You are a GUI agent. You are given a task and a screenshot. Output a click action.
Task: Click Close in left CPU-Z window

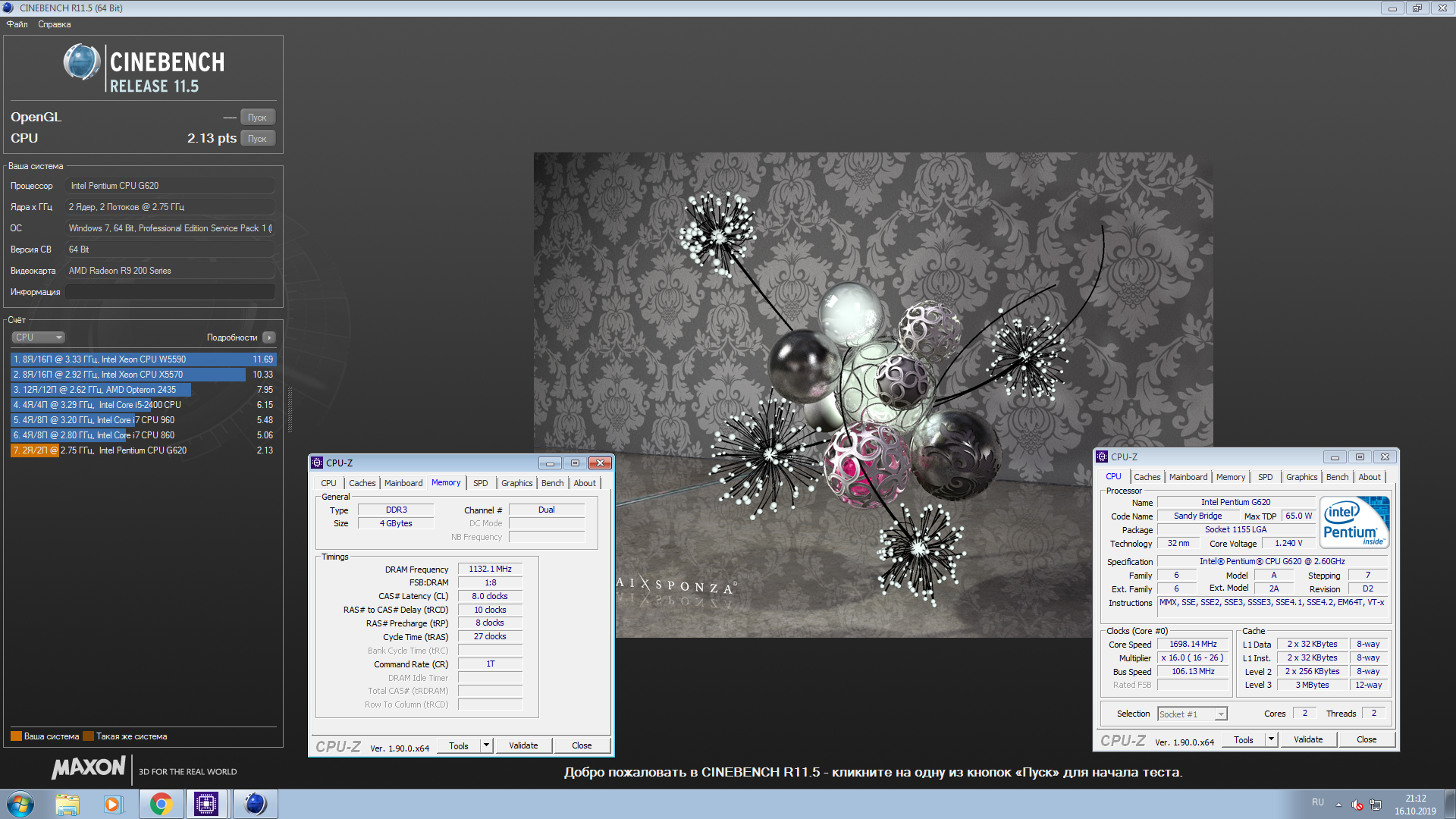[582, 745]
